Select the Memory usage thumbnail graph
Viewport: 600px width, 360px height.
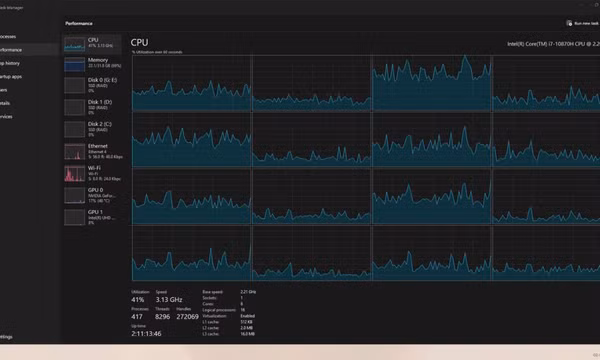[x=75, y=64]
